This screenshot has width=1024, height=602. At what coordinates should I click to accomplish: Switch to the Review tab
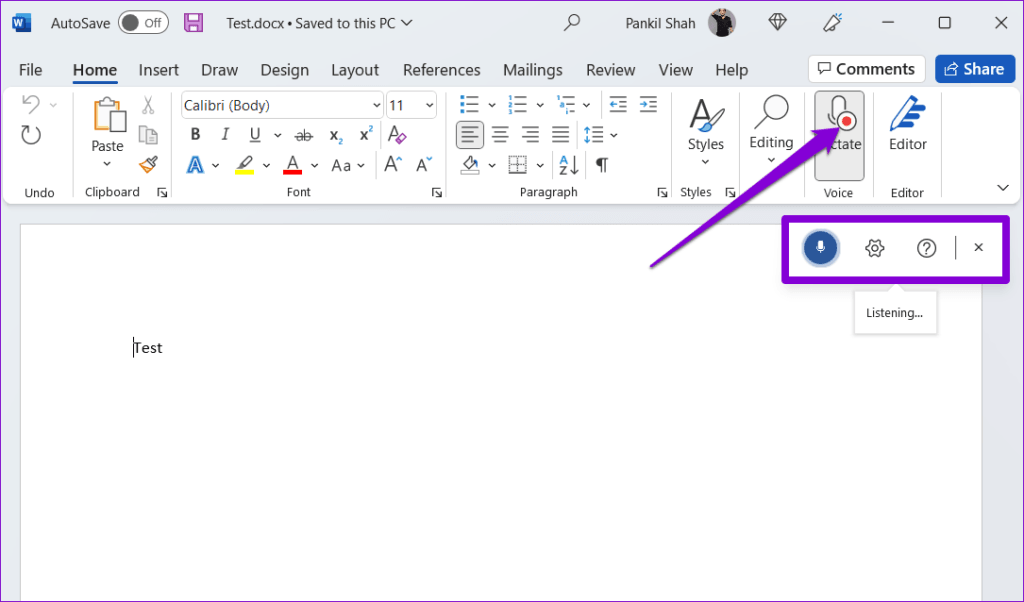coord(611,70)
